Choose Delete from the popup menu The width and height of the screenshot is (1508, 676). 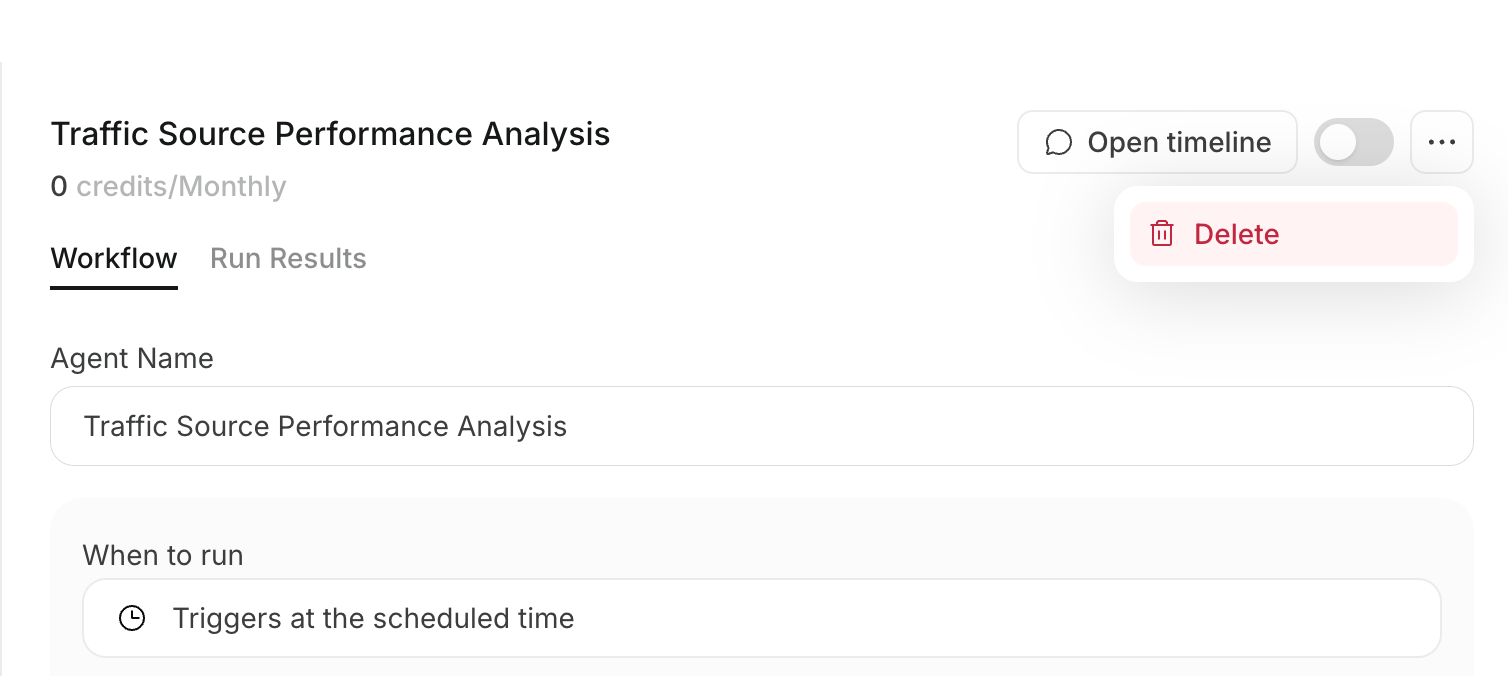point(1294,234)
